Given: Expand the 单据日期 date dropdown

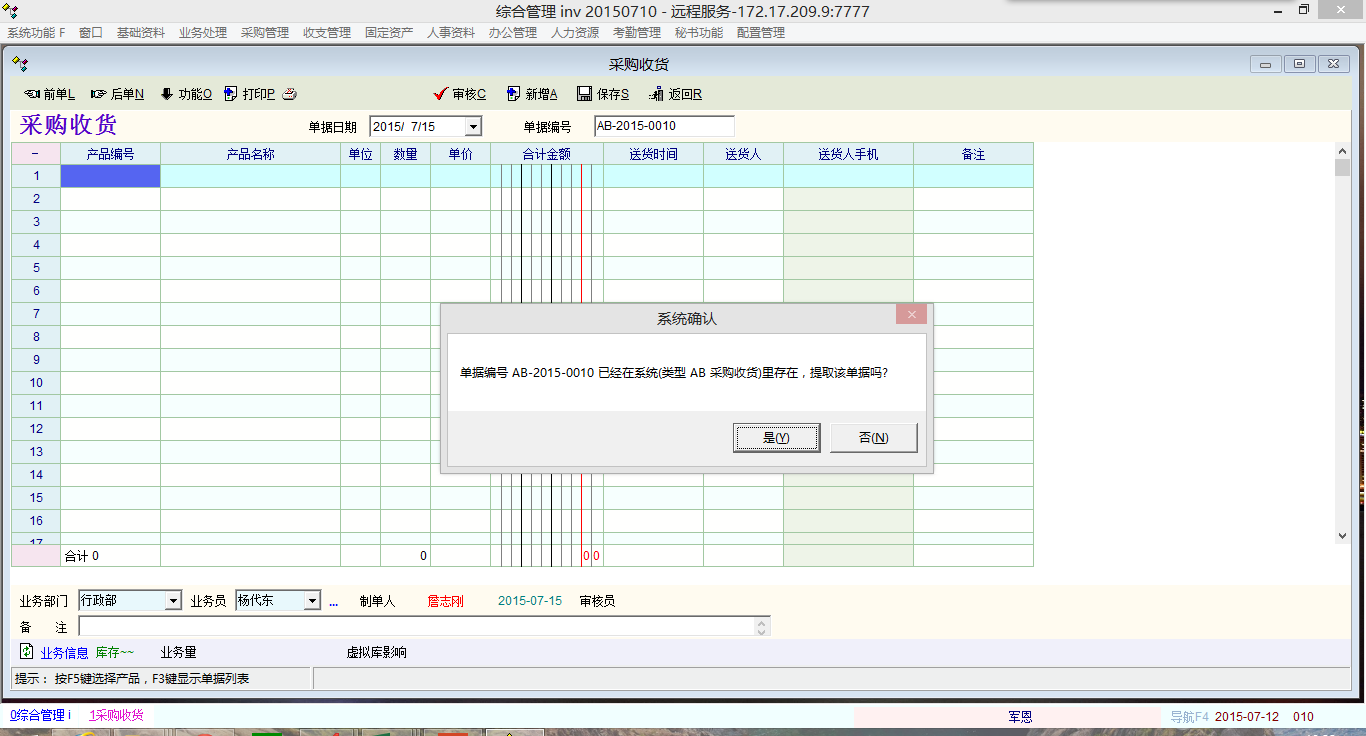Looking at the screenshot, I should (473, 127).
